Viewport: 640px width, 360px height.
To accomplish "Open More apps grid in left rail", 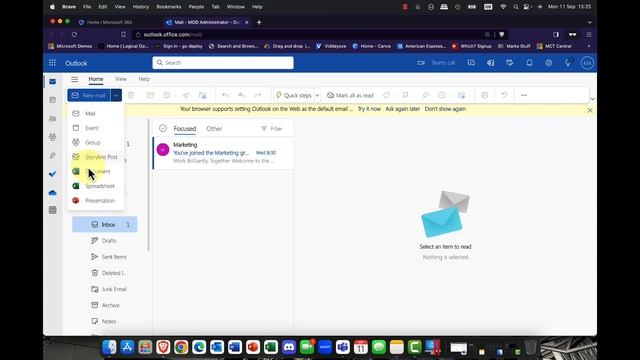I will tap(53, 210).
